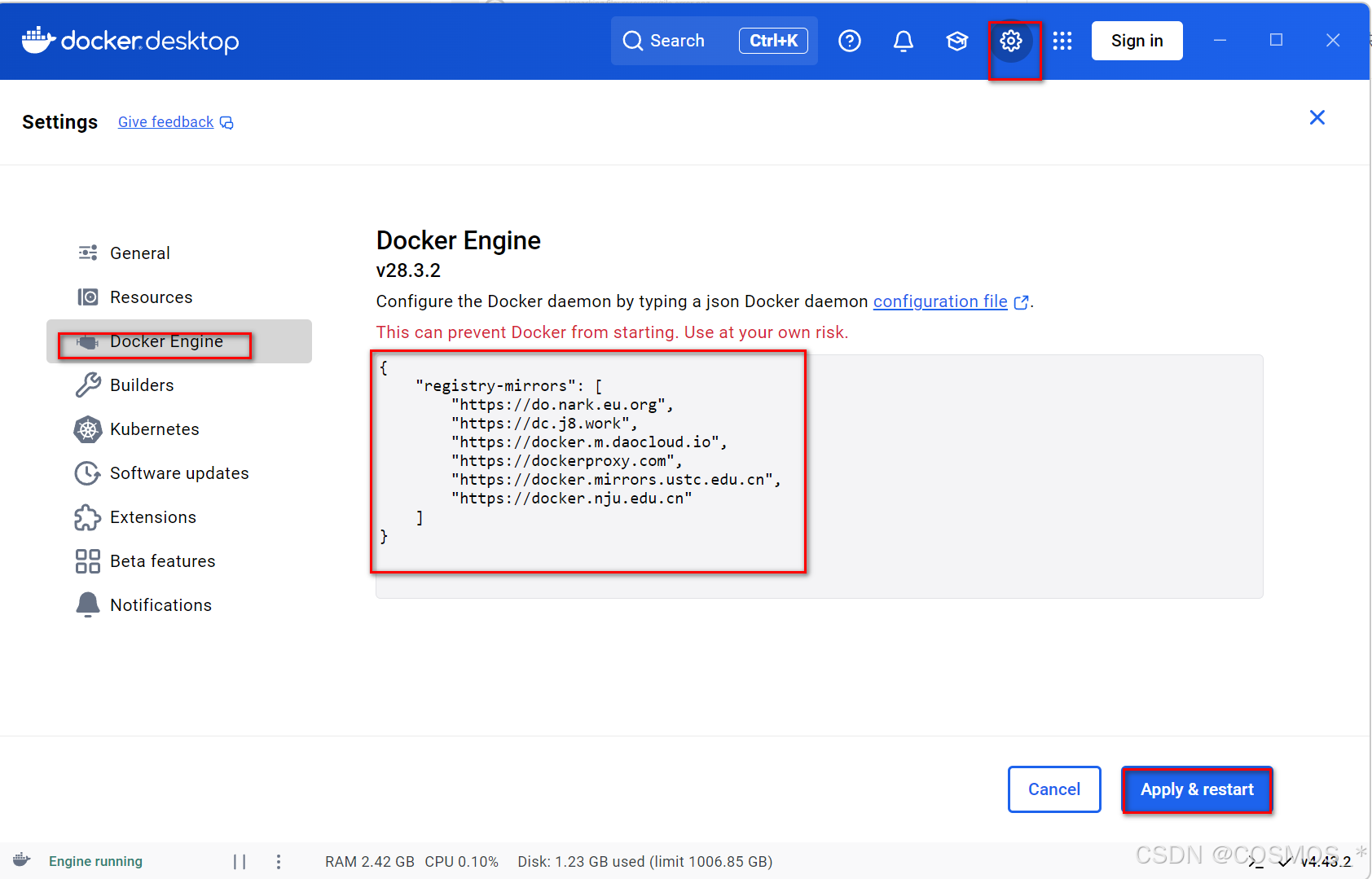Open the apps grid icon
This screenshot has width=1372, height=879.
[x=1062, y=41]
